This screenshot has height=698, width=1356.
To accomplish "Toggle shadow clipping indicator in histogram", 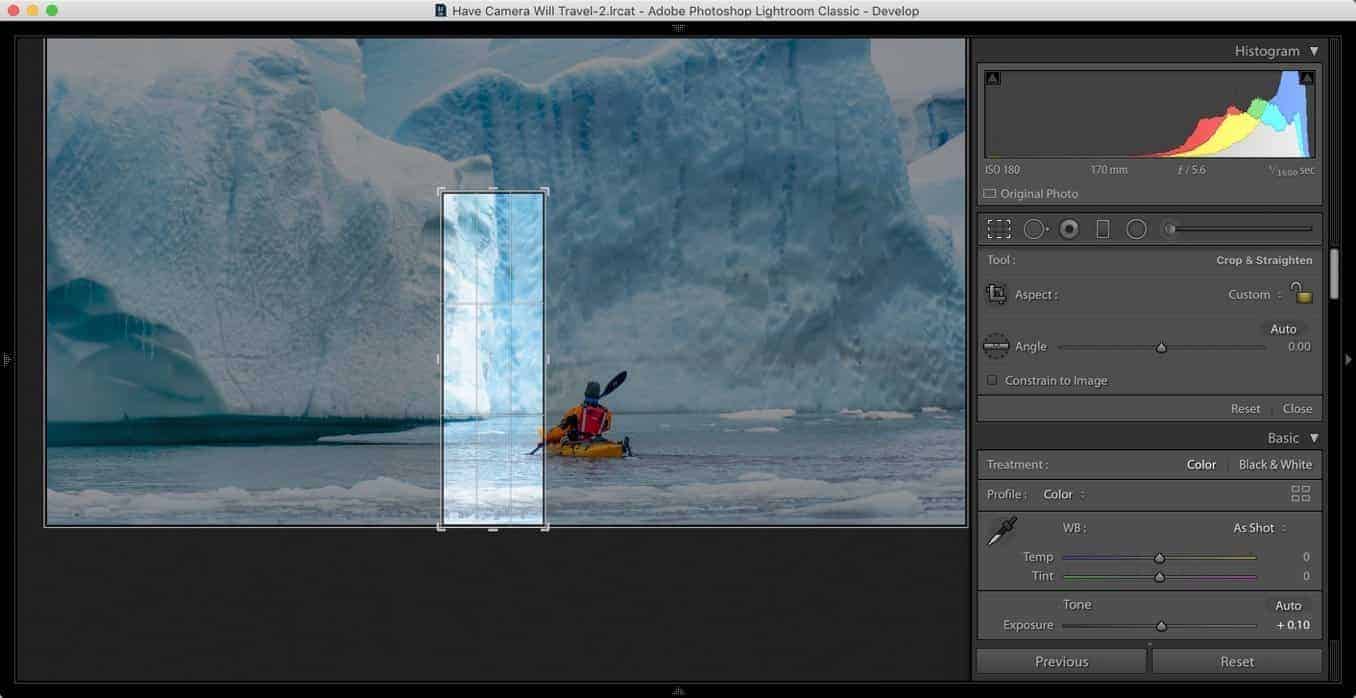I will (x=992, y=78).
